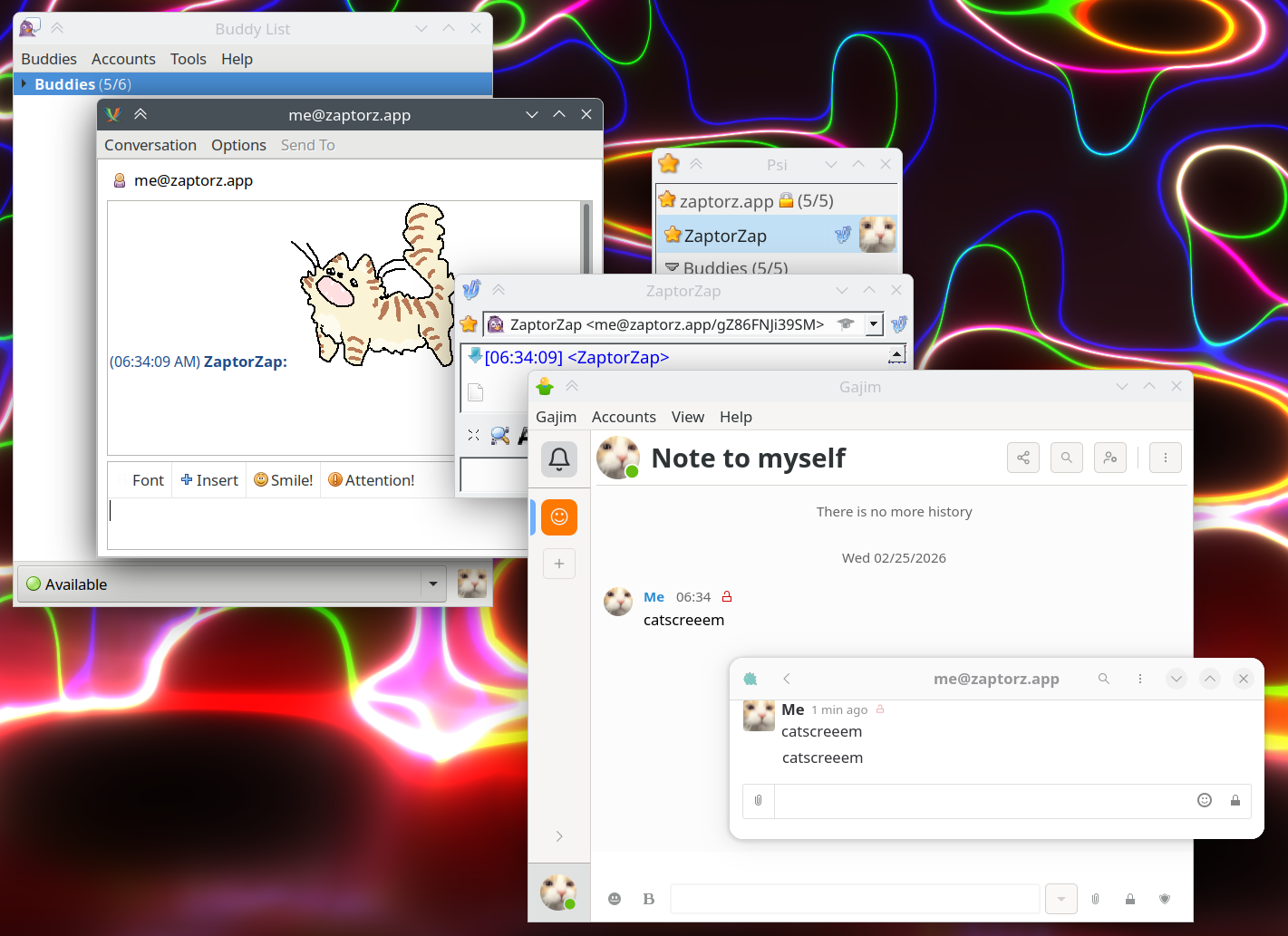Click the Gajim message input field
The height and width of the screenshot is (936, 1288).
tap(854, 899)
